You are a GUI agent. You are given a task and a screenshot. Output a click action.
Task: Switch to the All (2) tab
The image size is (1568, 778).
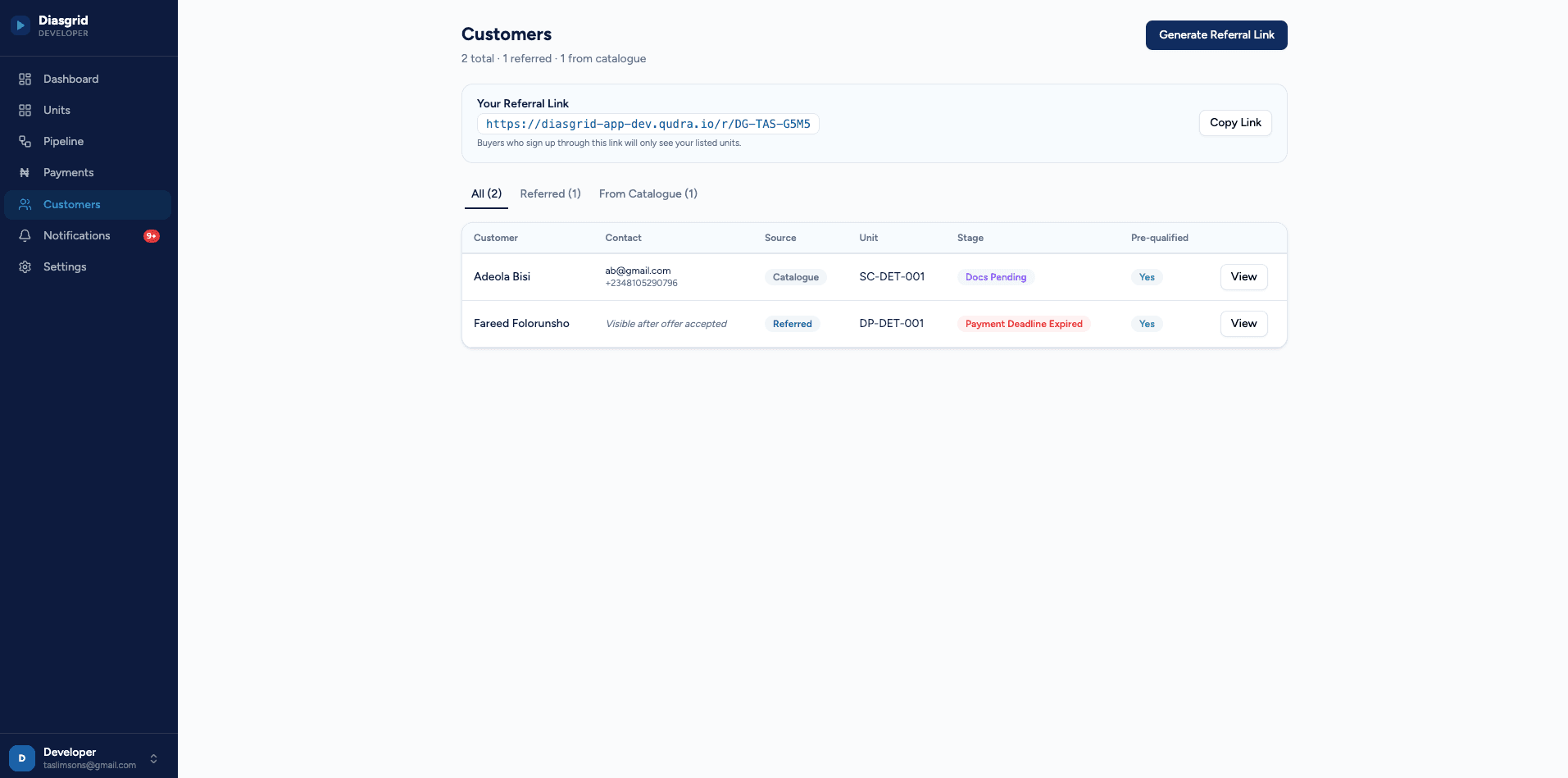(x=486, y=193)
